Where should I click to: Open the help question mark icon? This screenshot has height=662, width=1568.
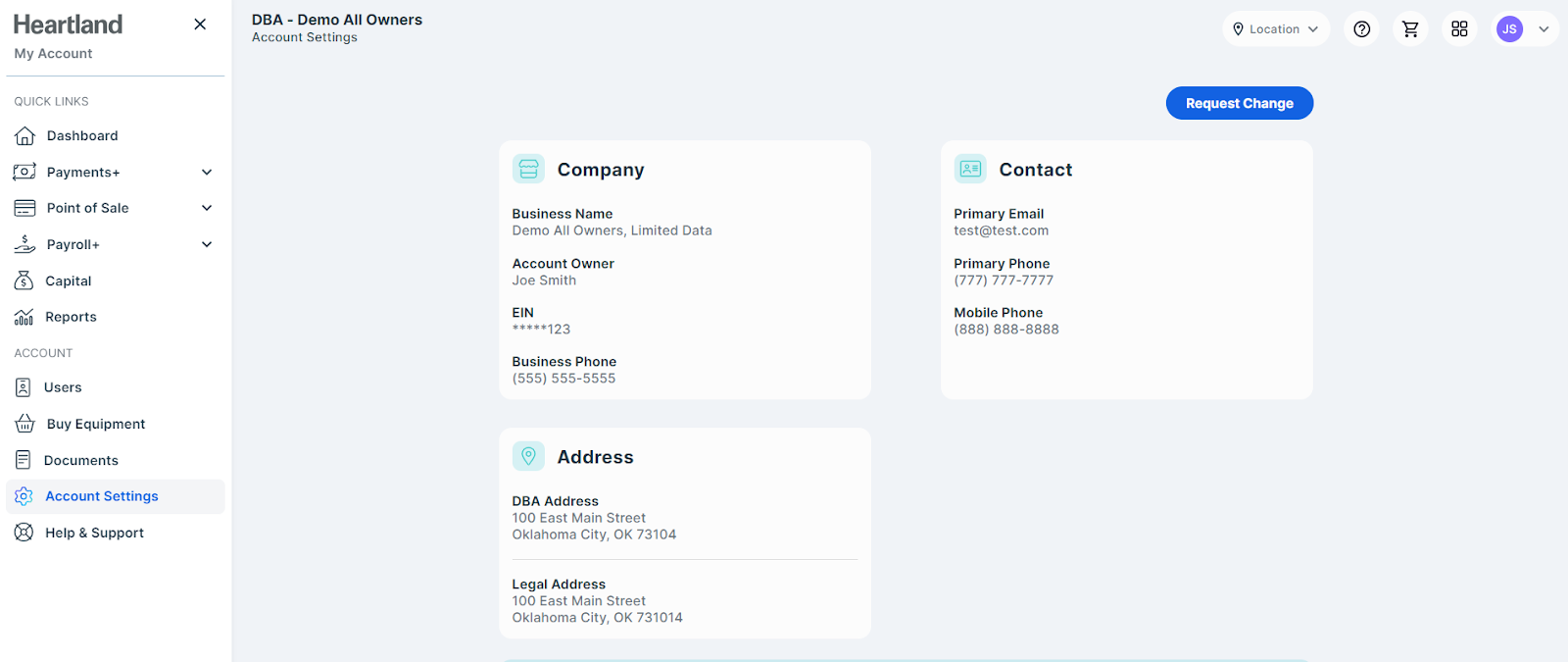tap(1361, 29)
